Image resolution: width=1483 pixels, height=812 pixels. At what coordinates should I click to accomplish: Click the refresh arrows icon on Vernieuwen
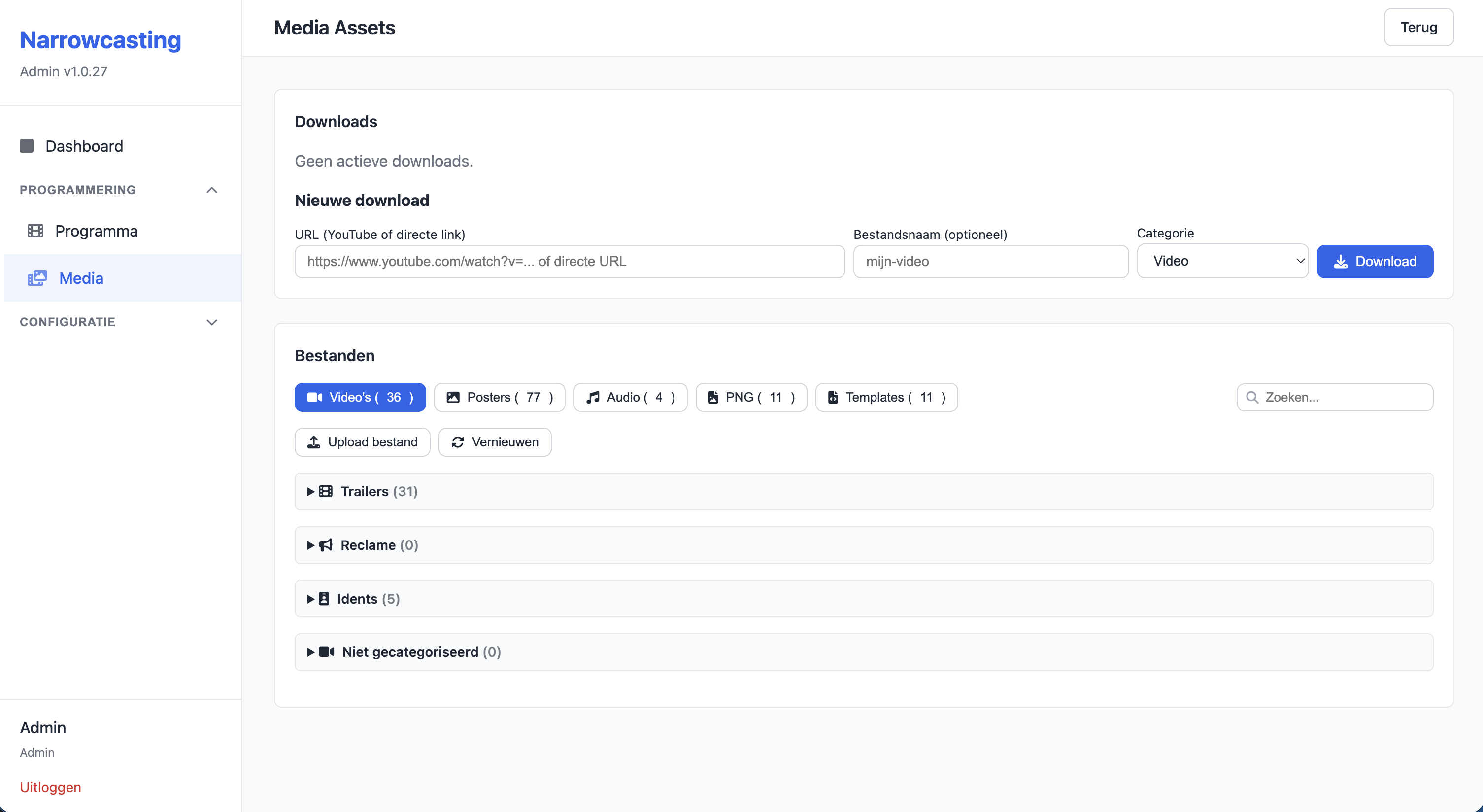click(458, 441)
